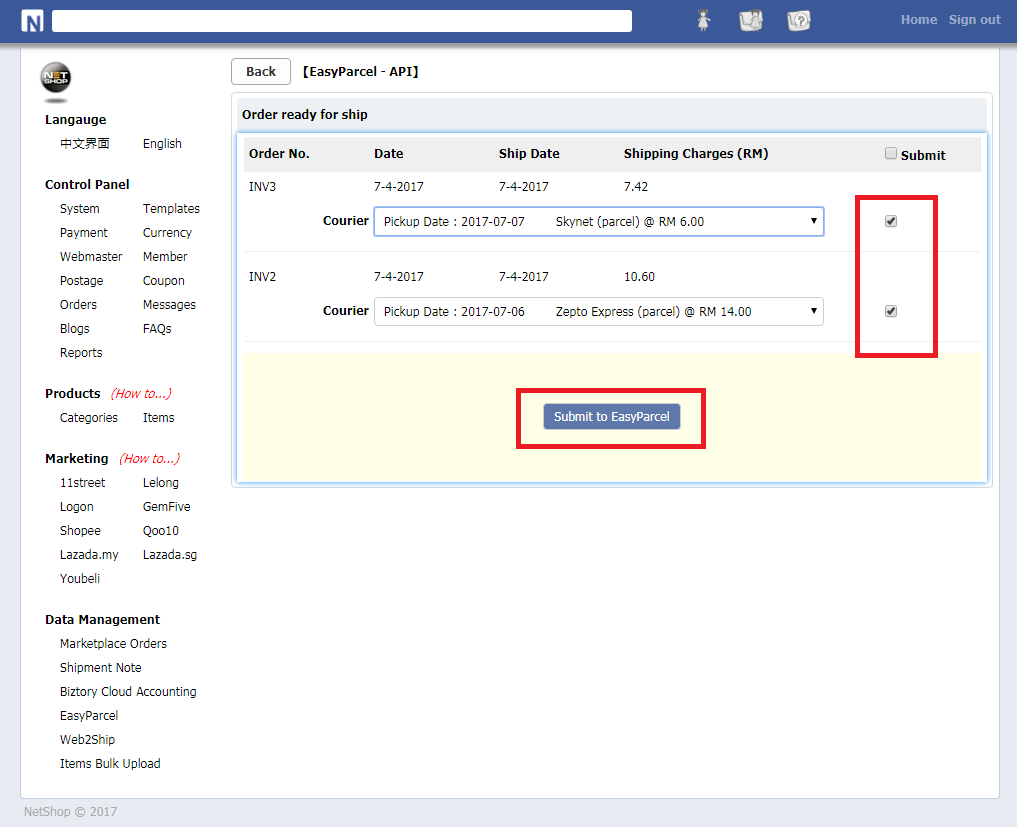
Task: Click shipping charge 7.42
Action: pos(636,186)
